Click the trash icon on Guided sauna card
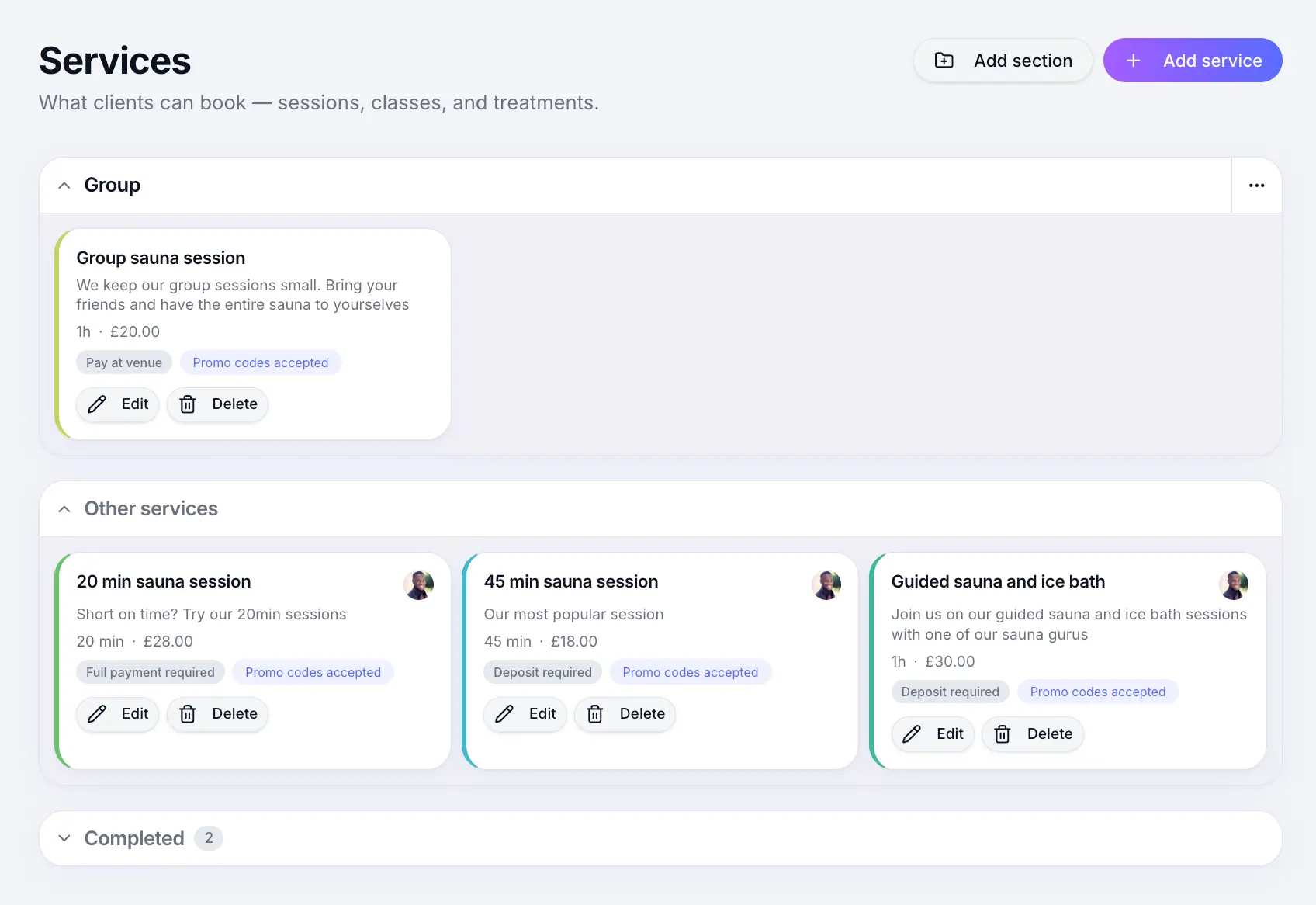 pos(1003,734)
